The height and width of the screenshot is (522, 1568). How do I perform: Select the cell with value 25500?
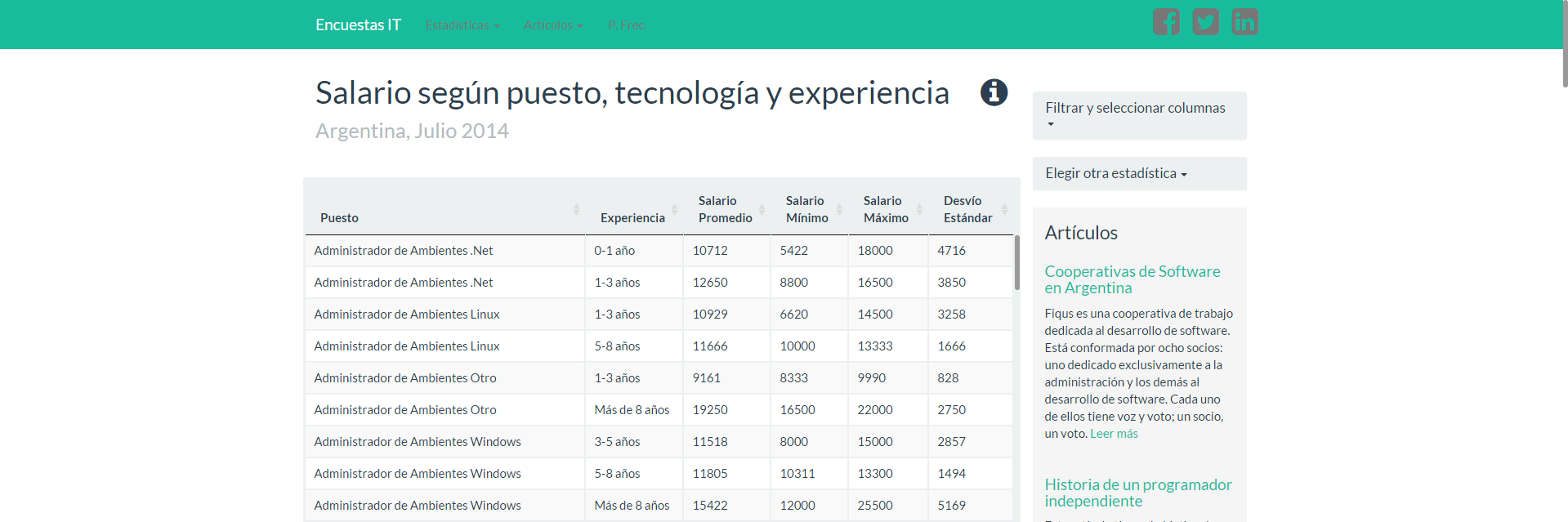(888, 506)
